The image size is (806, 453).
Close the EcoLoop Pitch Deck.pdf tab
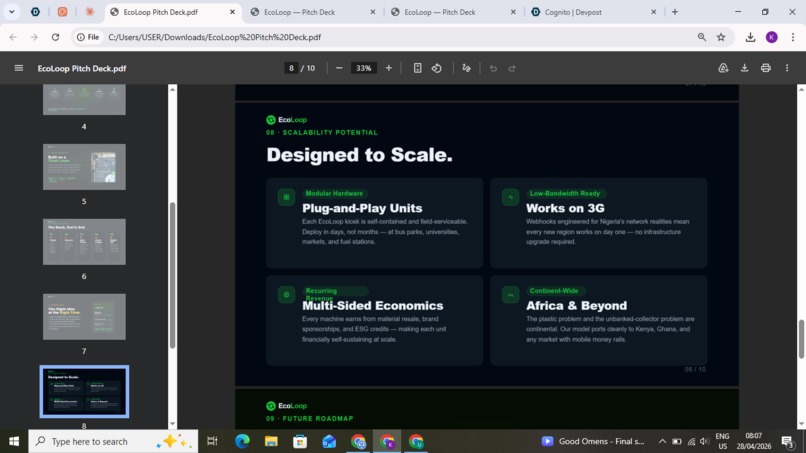[232, 12]
